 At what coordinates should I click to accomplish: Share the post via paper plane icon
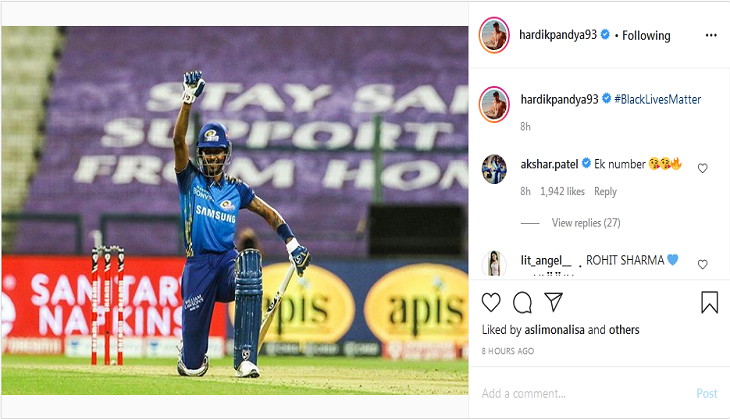tap(554, 302)
